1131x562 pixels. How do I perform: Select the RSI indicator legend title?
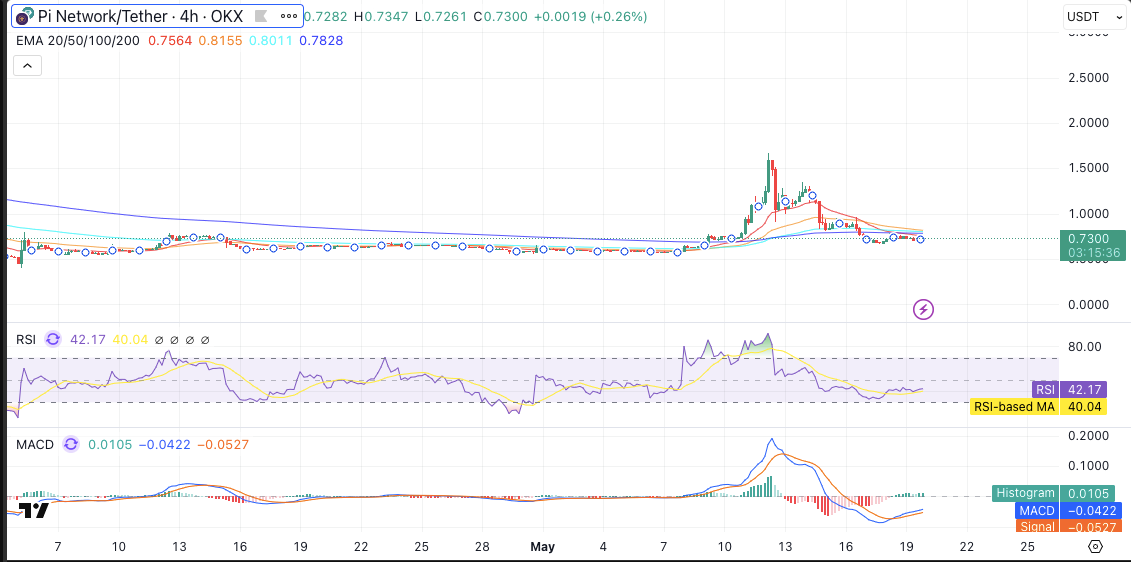click(x=26, y=339)
